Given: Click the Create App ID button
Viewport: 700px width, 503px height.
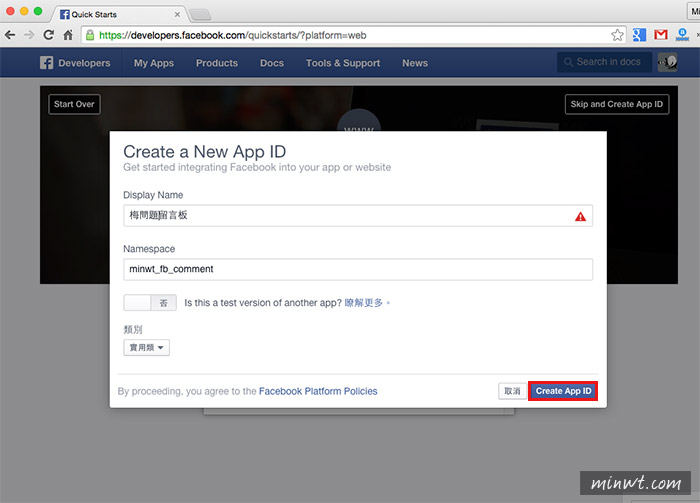Looking at the screenshot, I should 563,391.
